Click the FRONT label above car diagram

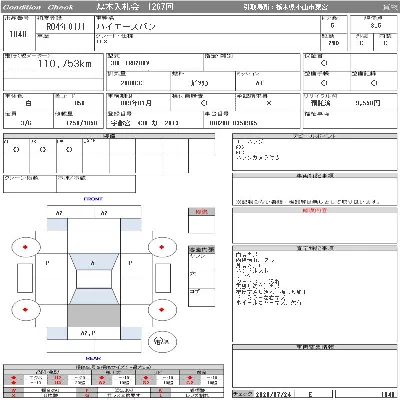click(93, 199)
